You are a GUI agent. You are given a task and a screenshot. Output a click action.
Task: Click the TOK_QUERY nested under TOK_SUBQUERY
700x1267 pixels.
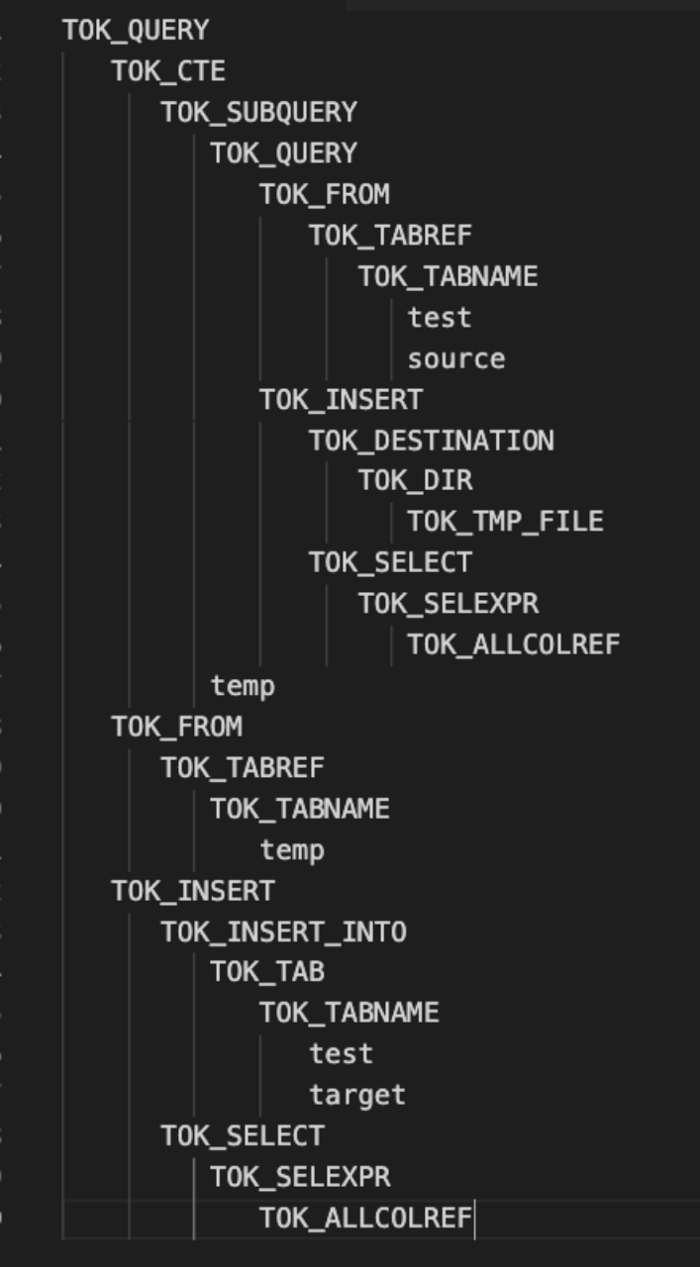coord(283,153)
